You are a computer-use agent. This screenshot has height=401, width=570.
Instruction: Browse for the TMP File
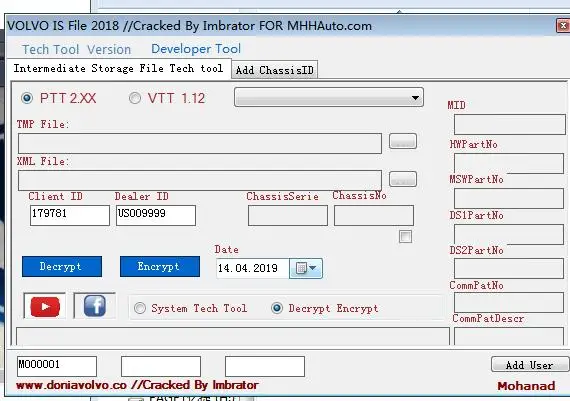pyautogui.click(x=403, y=141)
